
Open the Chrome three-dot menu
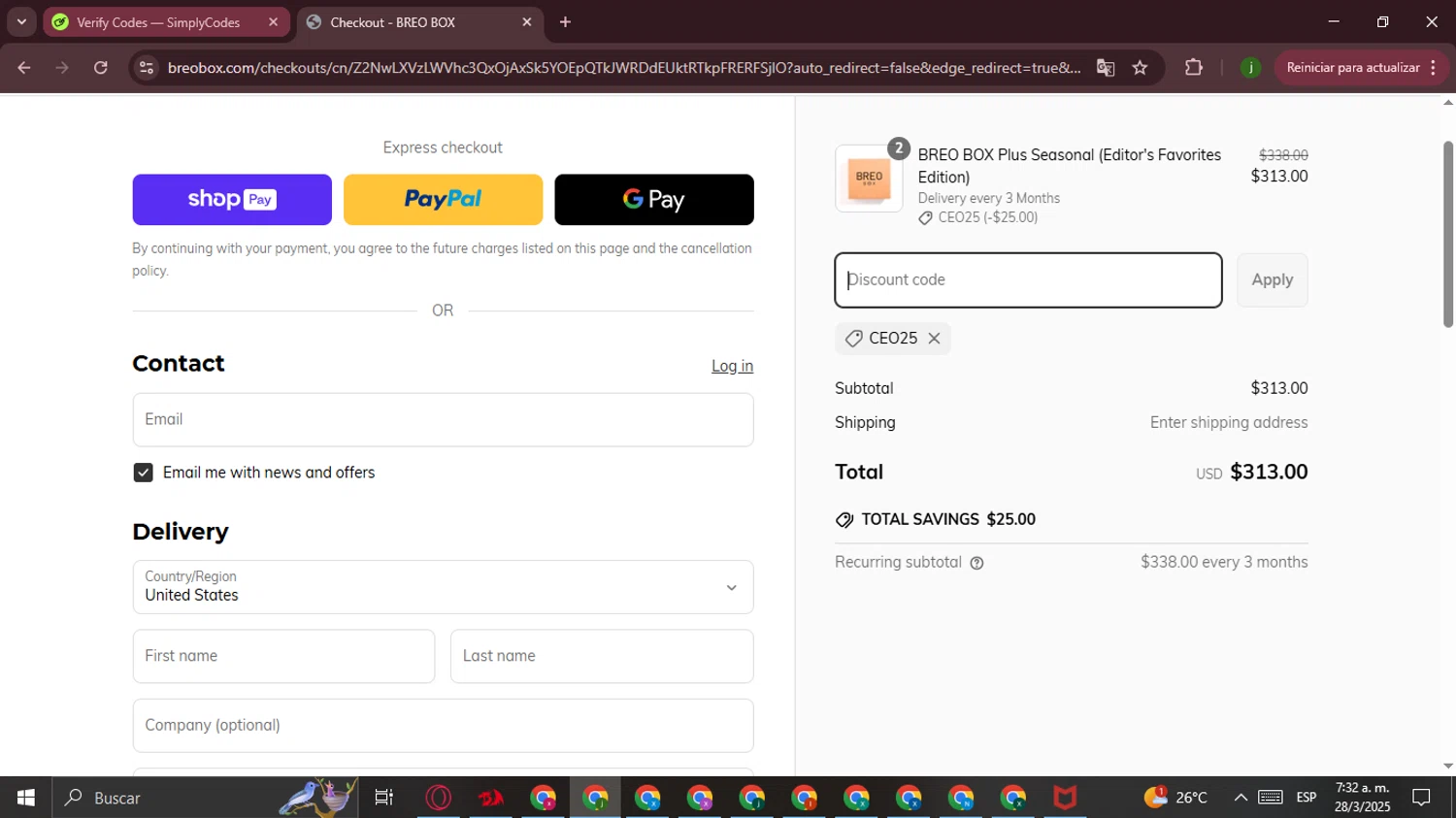point(1434,68)
